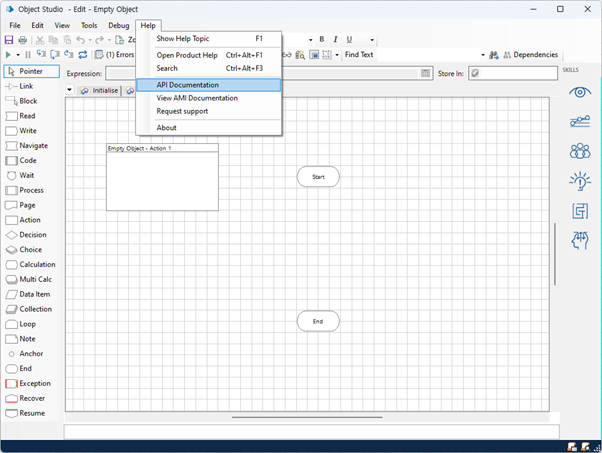Click the Dependencies button
Screen dimensions: 602x453
[529, 55]
